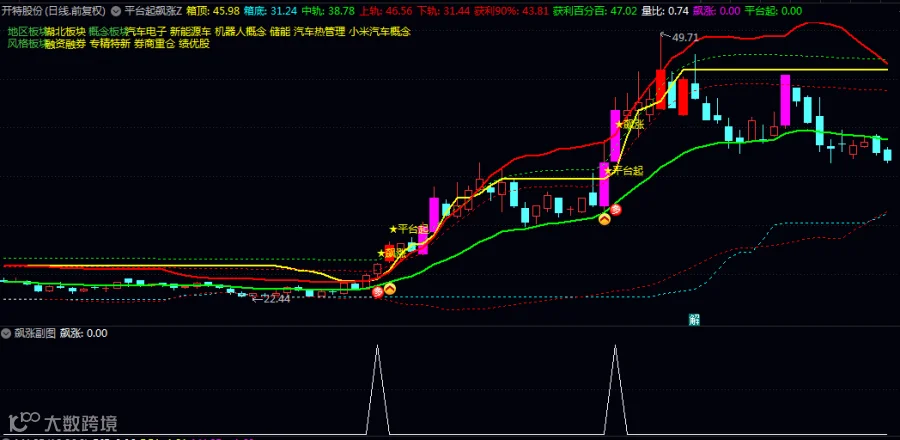Expand the dropdown arrow next to 飙涨副图
The width and height of the screenshot is (900, 440).
[x=6, y=333]
